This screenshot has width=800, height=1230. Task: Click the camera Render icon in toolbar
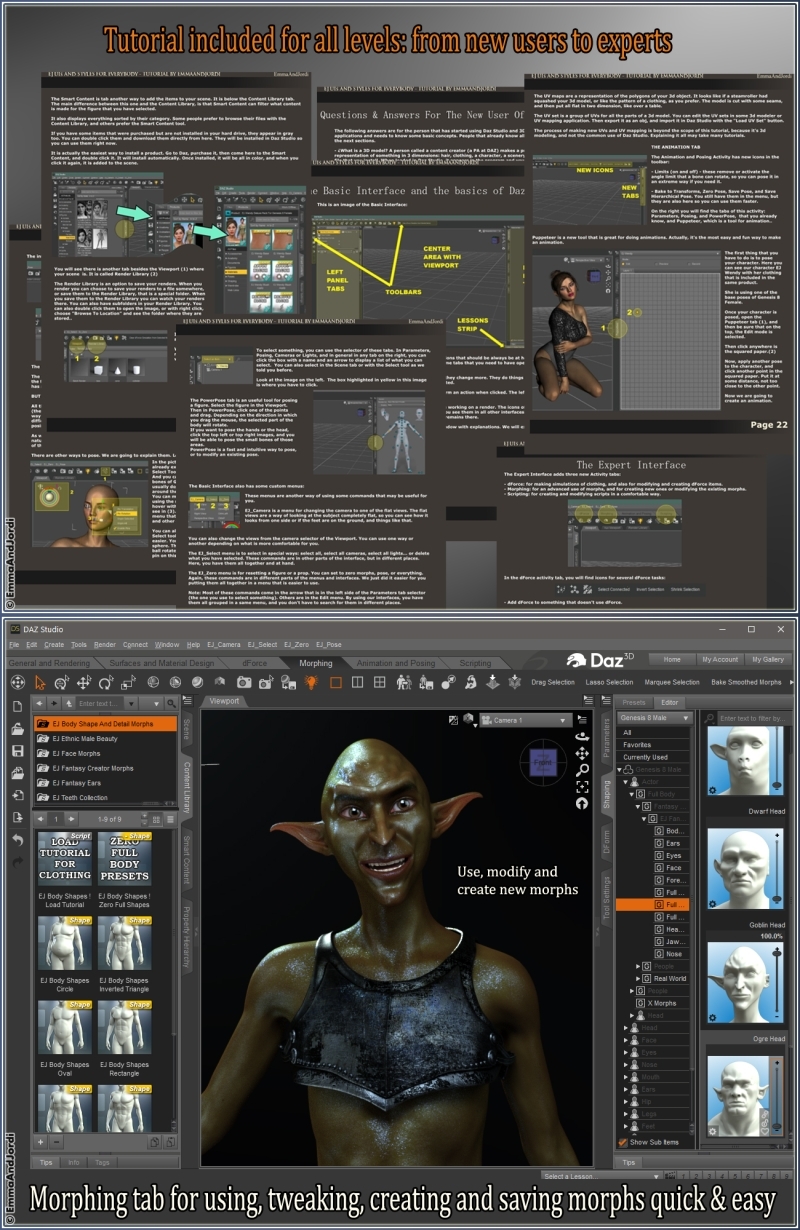(x=244, y=682)
